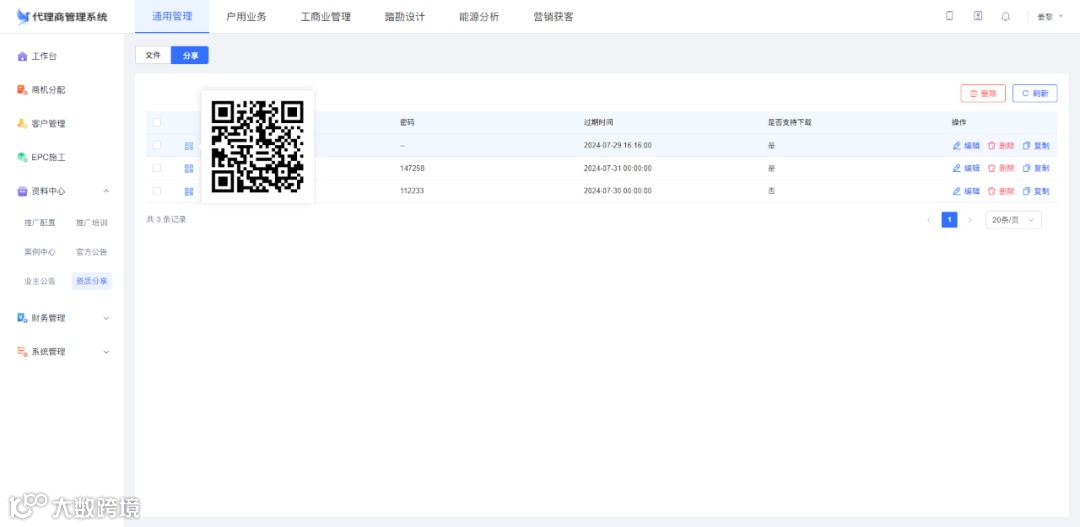Screen dimensions: 1080x527
Task: Click the 代理商管理系统 logo
Action: tap(62, 17)
